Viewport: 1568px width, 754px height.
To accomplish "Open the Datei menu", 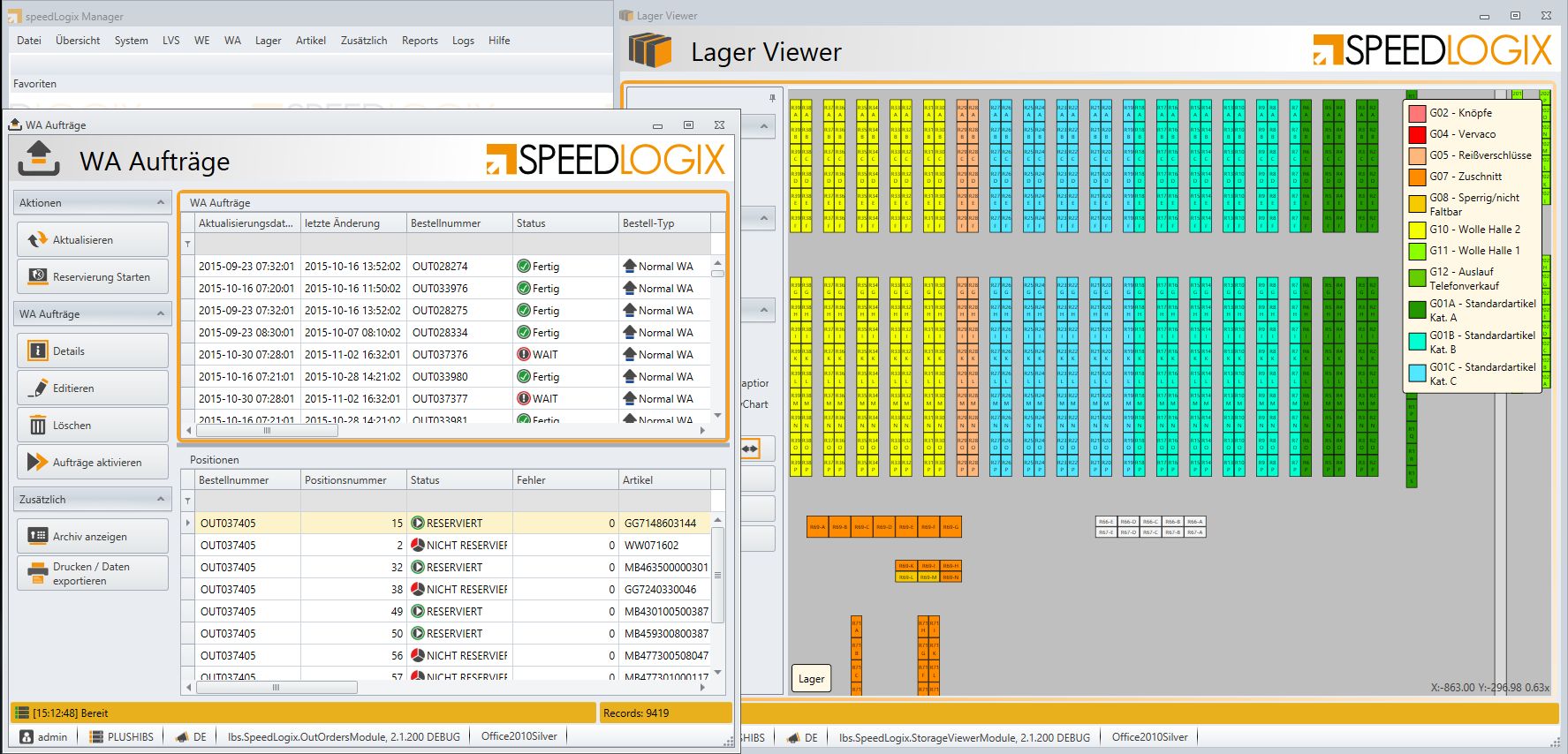I will click(x=29, y=41).
